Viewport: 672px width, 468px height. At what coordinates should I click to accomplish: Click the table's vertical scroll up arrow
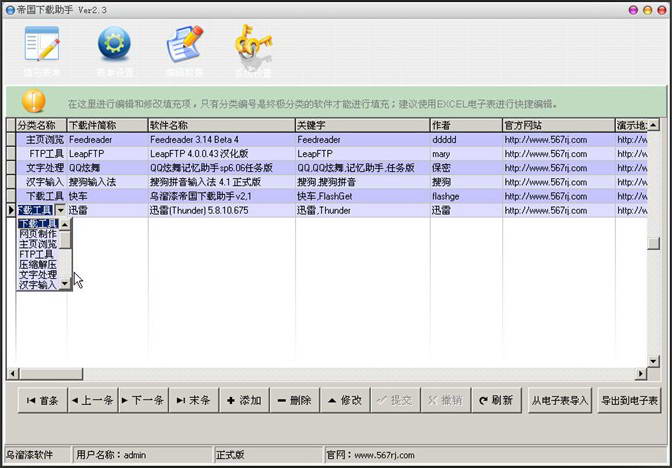(653, 125)
